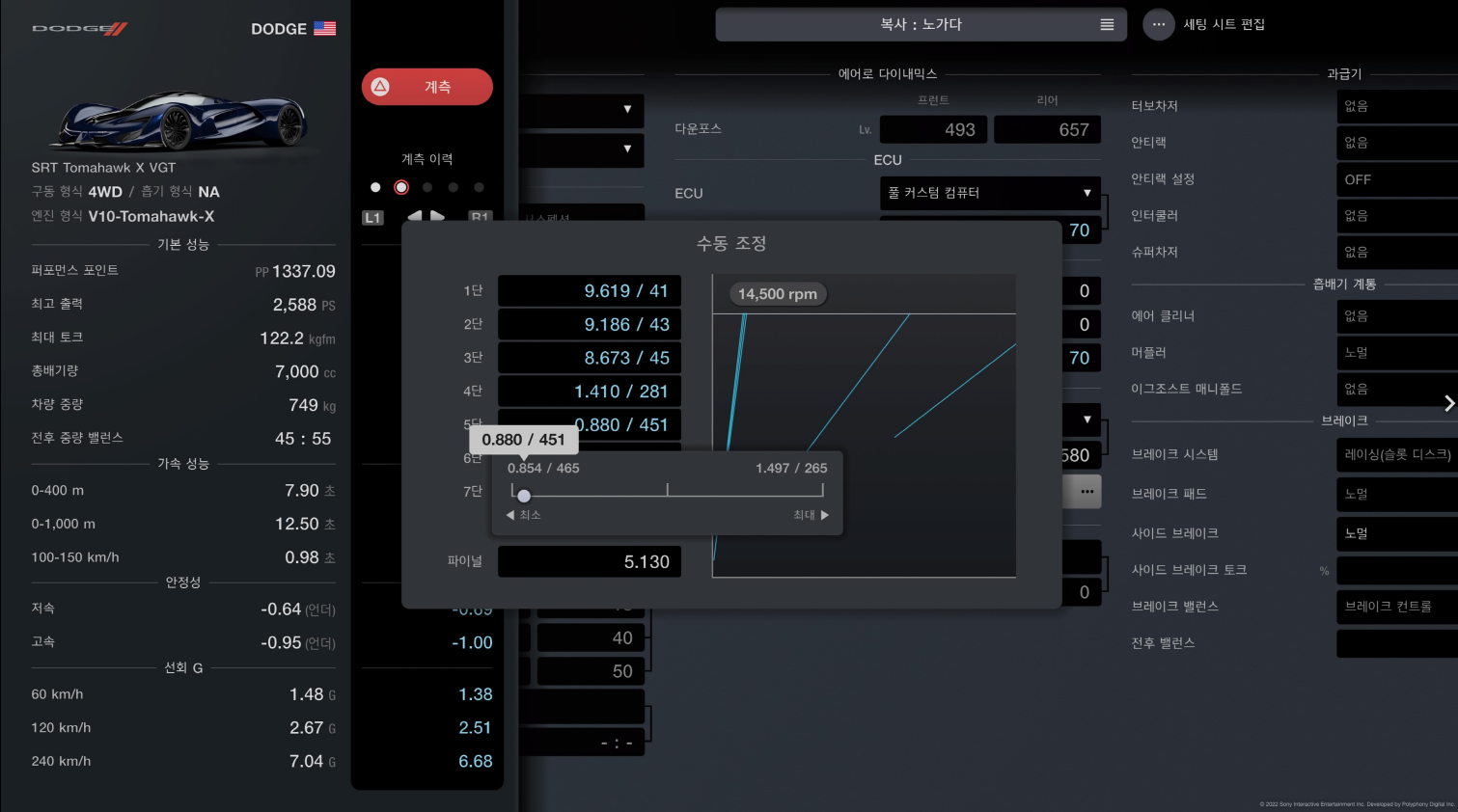Click the left arrow in the 계측 이력 pager

point(415,217)
